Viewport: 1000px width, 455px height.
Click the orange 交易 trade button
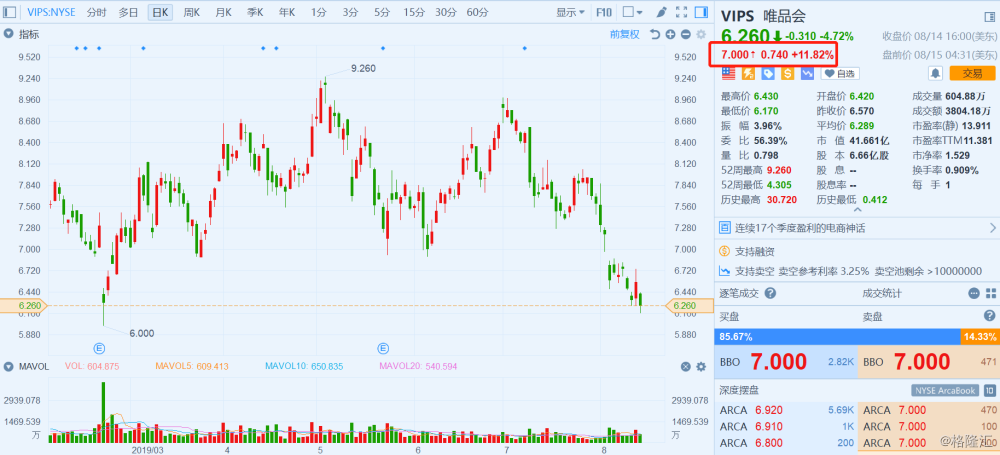(x=973, y=73)
